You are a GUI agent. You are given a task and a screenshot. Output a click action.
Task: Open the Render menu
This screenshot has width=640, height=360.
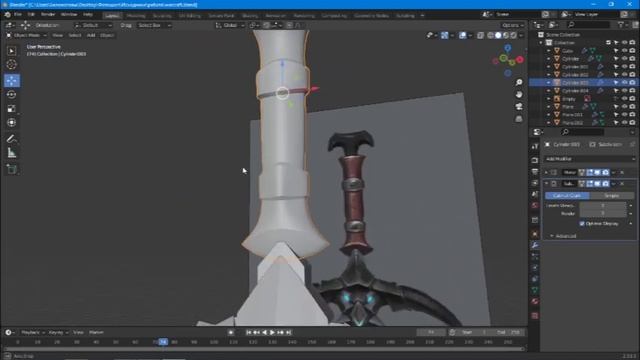click(48, 14)
